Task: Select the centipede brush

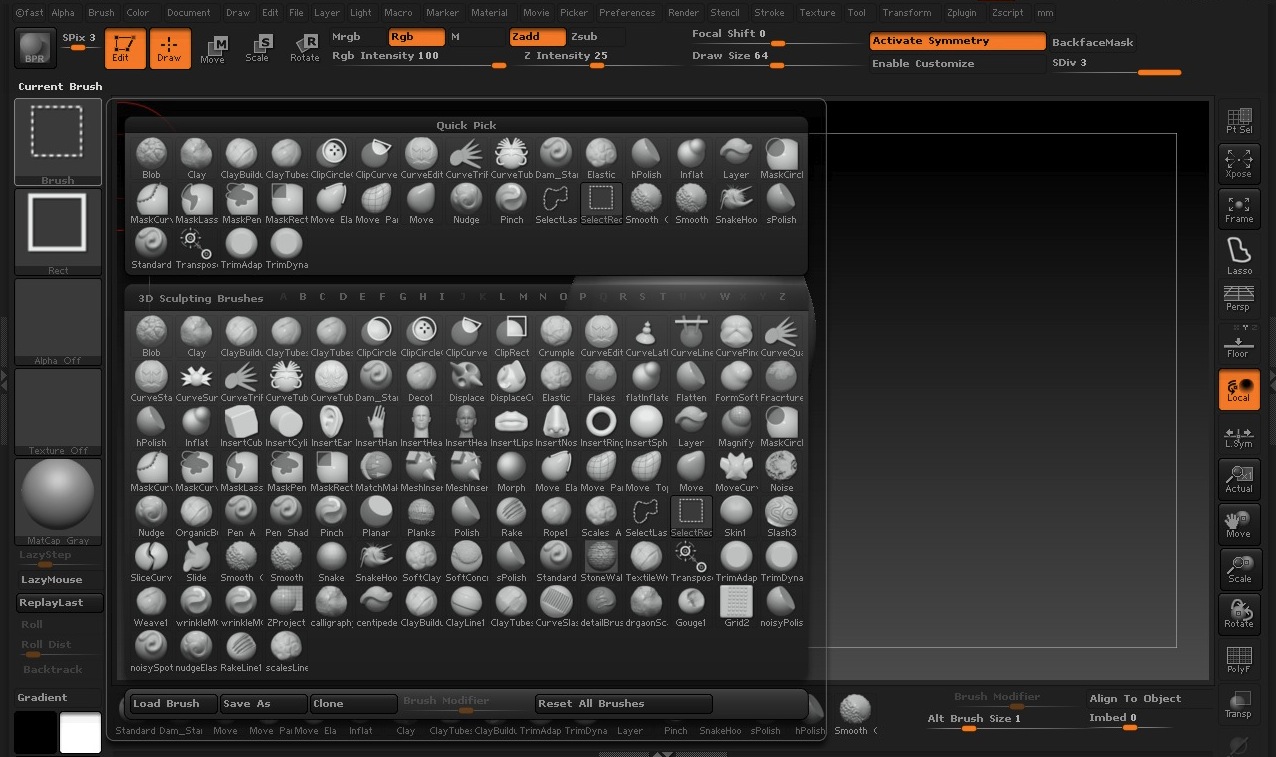Action: pos(376,606)
